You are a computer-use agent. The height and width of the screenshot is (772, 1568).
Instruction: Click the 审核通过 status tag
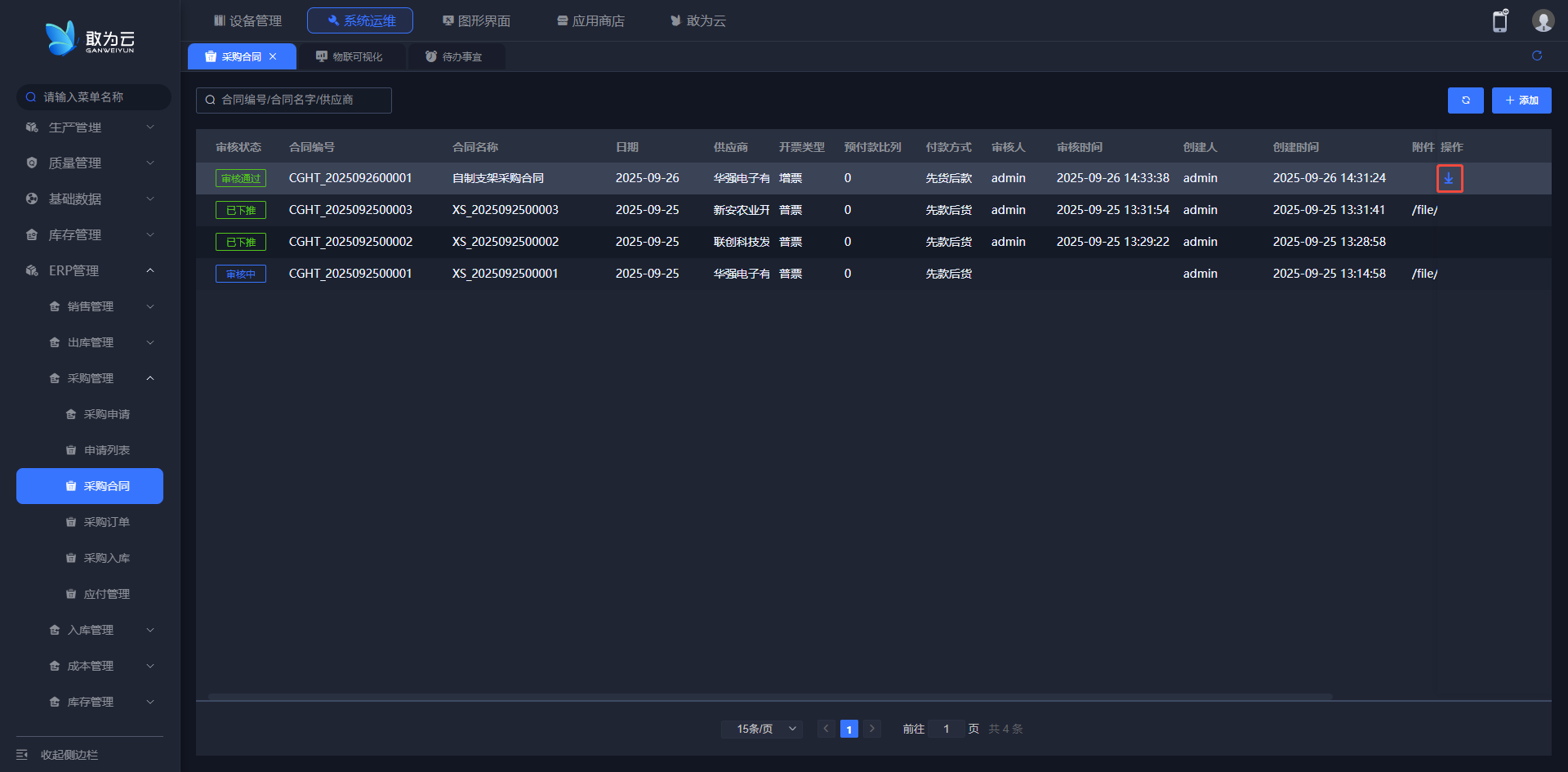tap(241, 178)
